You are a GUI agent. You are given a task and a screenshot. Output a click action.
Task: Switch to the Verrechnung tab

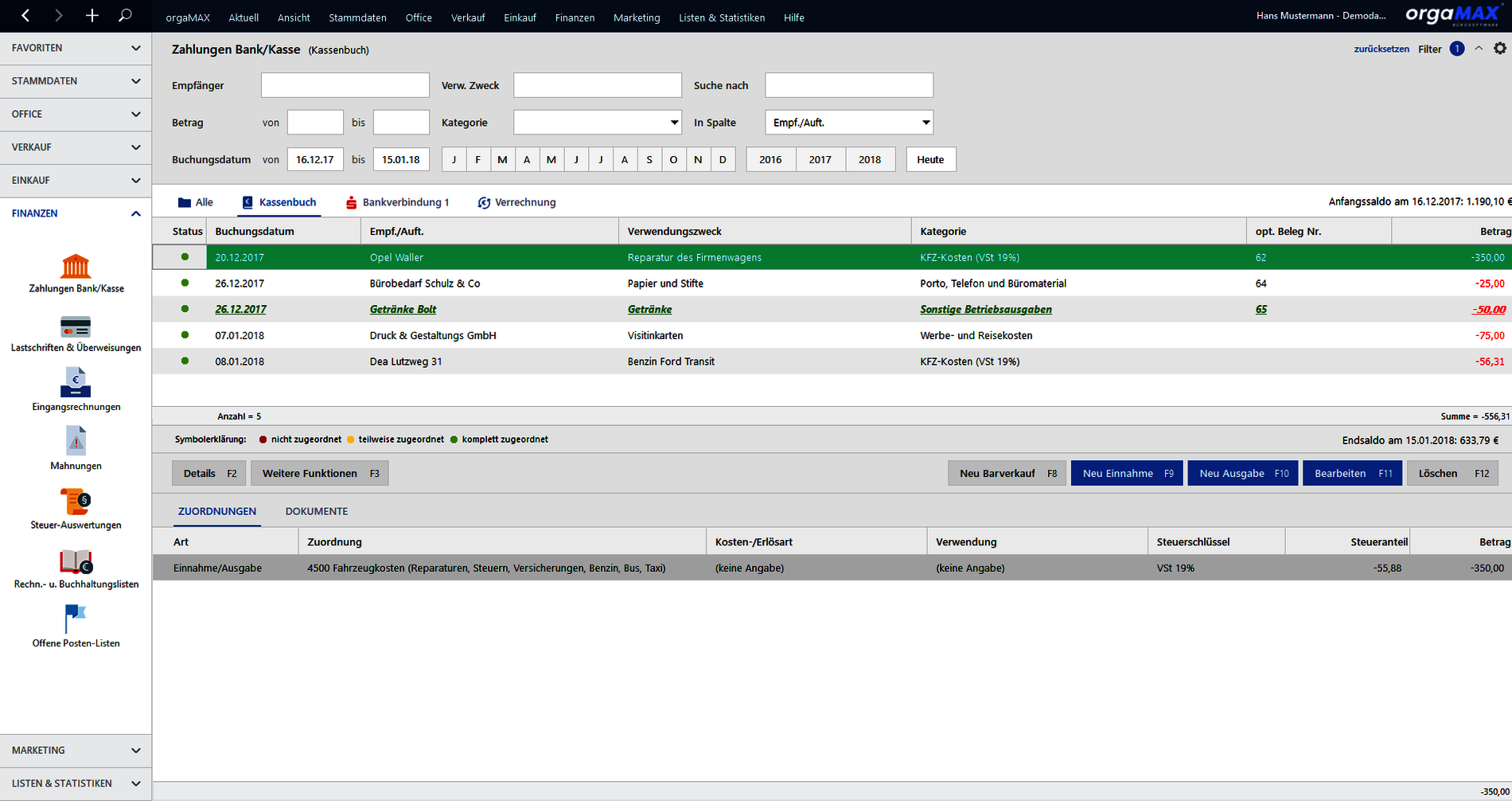(516, 202)
